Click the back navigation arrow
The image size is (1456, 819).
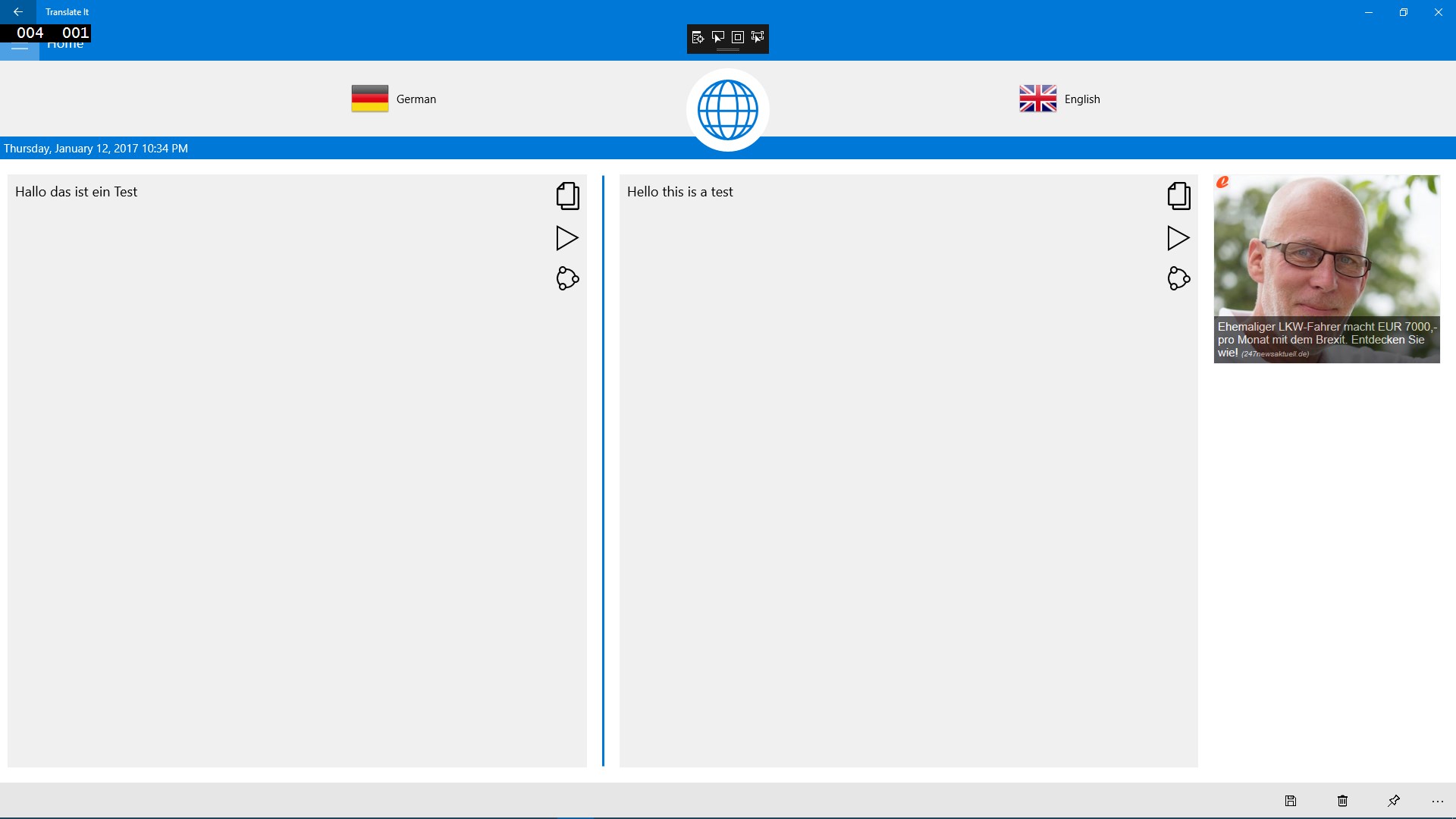click(x=18, y=11)
